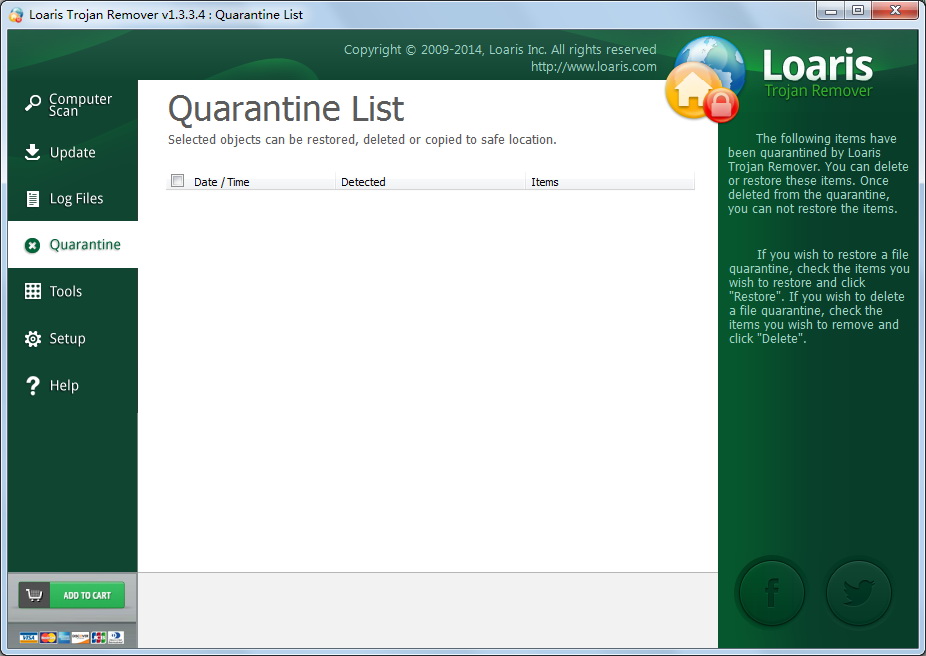Open the Twitter bird icon
This screenshot has width=926, height=656.
858,592
